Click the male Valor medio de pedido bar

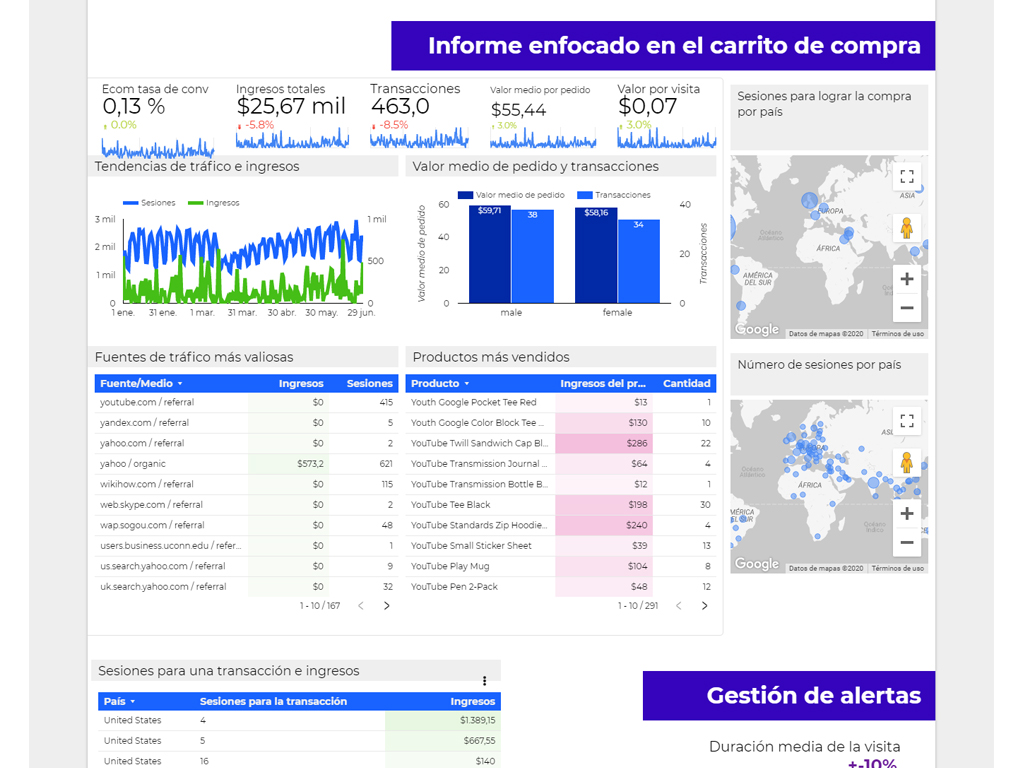point(489,255)
